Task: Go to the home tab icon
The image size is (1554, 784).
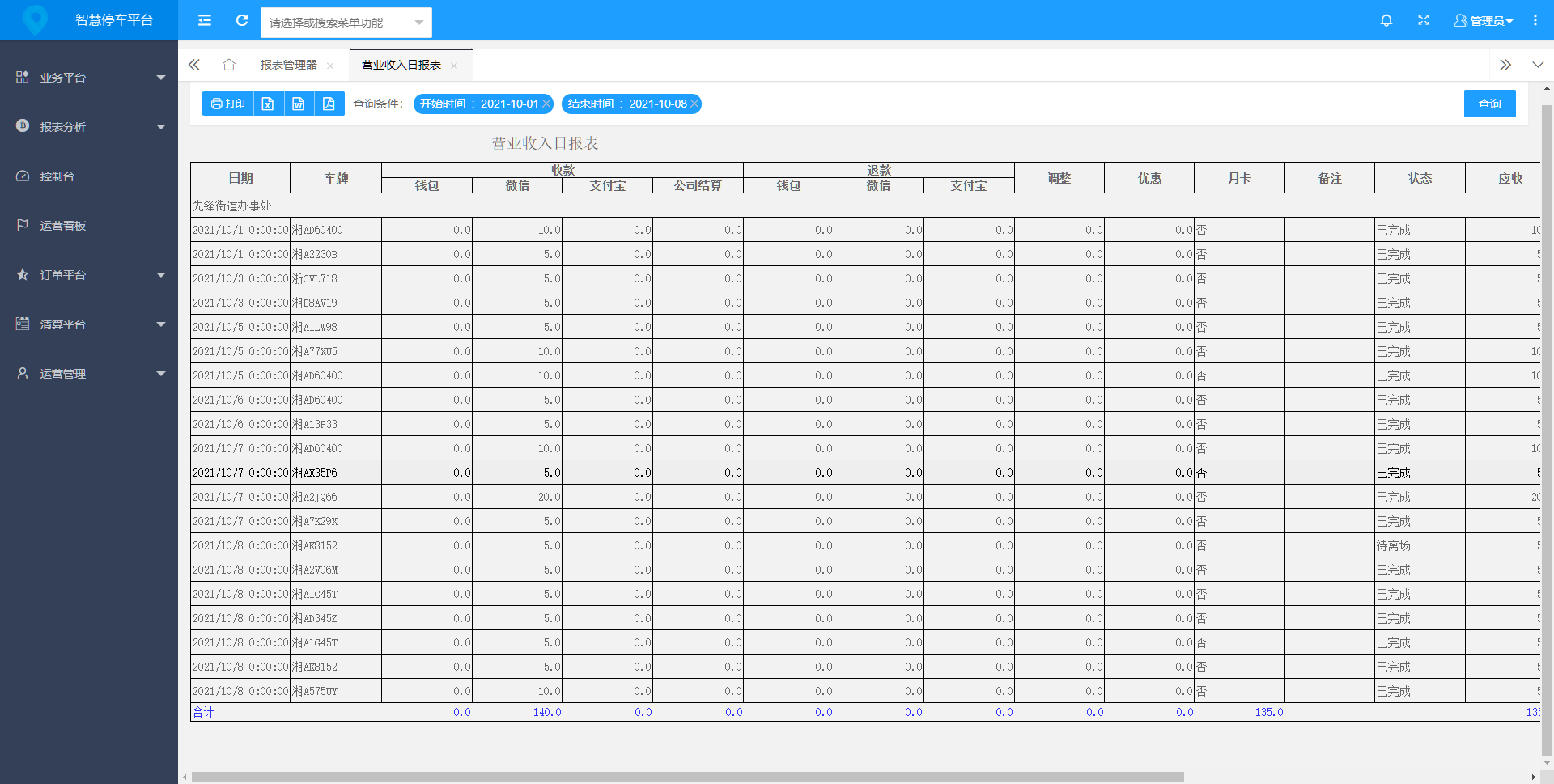Action: pos(229,65)
